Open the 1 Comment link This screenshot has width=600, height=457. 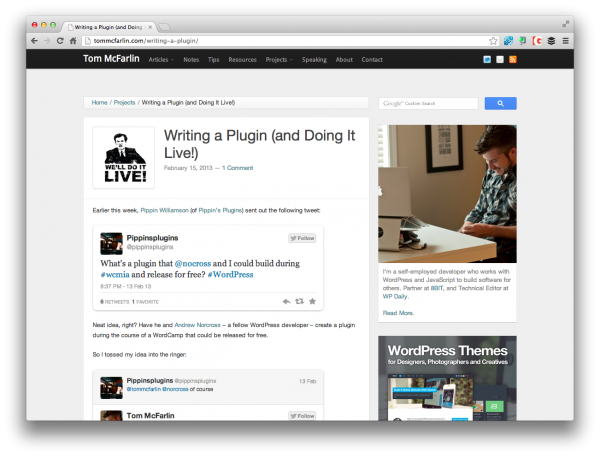(x=237, y=168)
